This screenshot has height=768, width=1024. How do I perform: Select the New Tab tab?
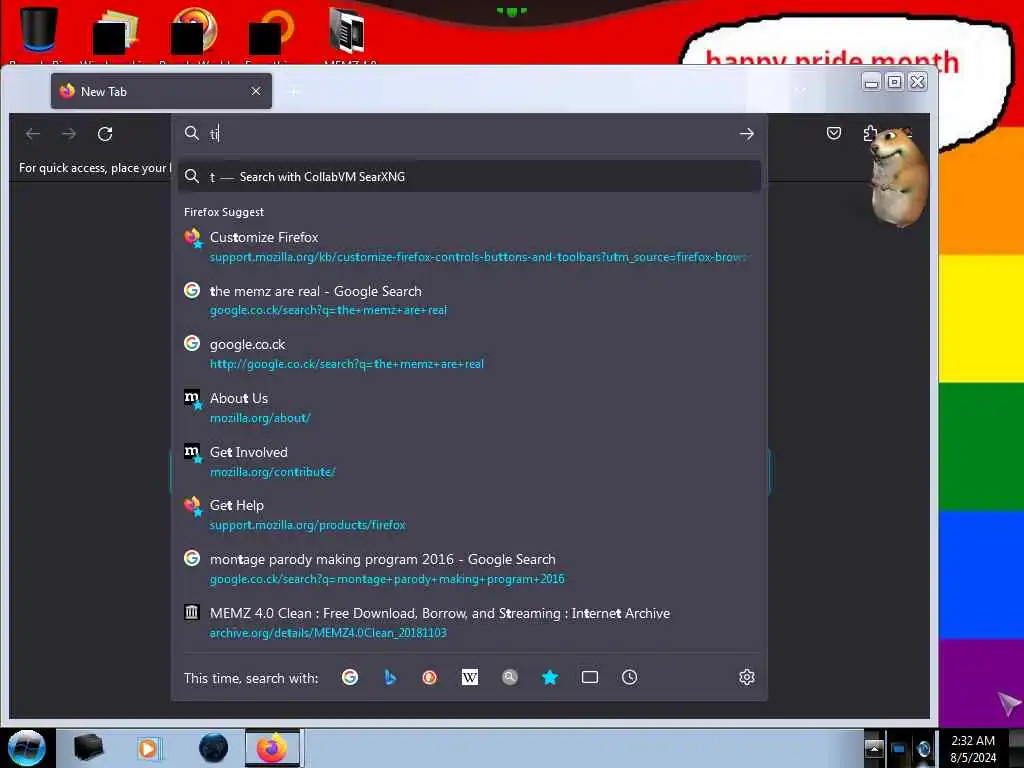coord(161,91)
